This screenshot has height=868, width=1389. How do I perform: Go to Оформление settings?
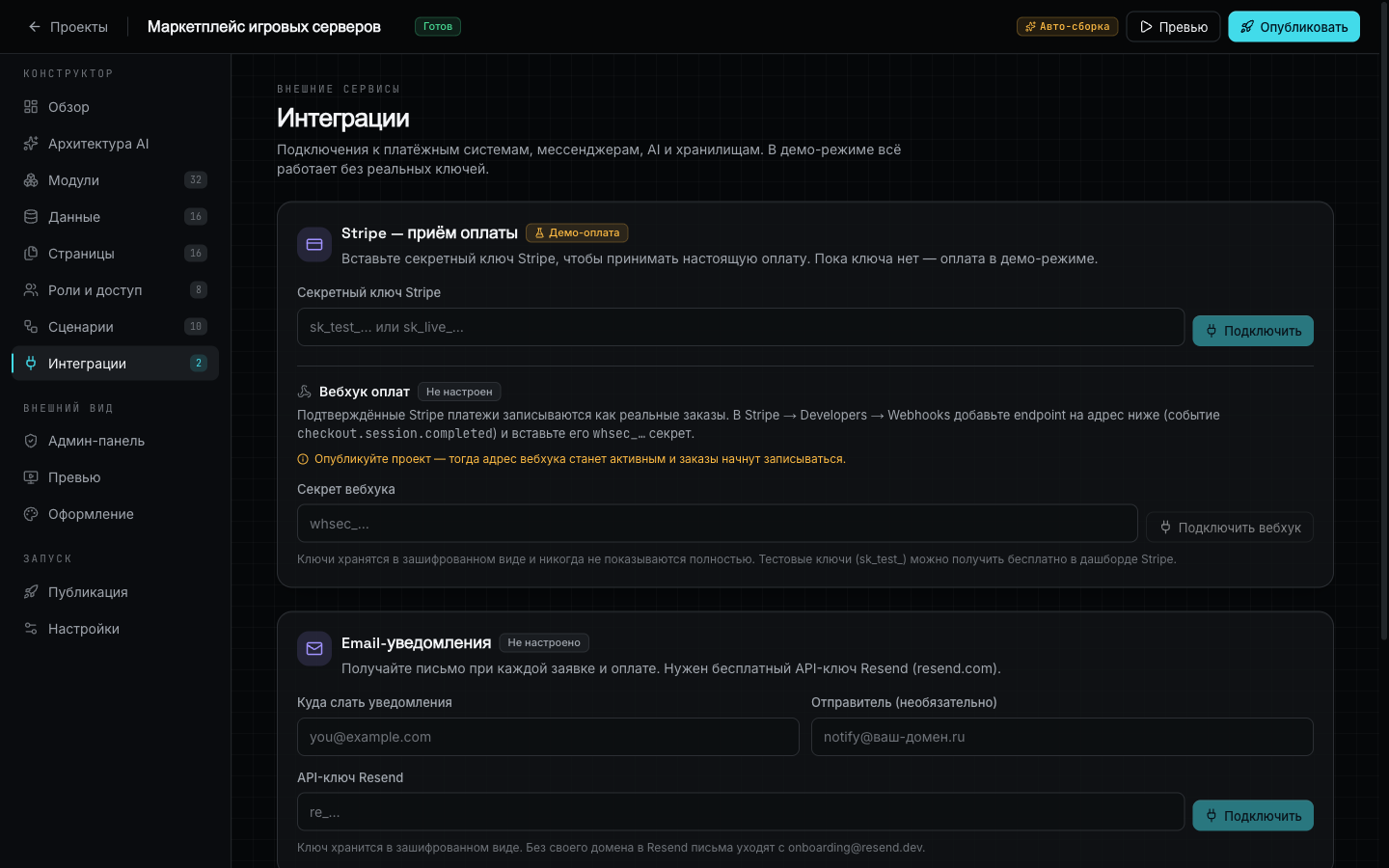pyautogui.click(x=116, y=514)
